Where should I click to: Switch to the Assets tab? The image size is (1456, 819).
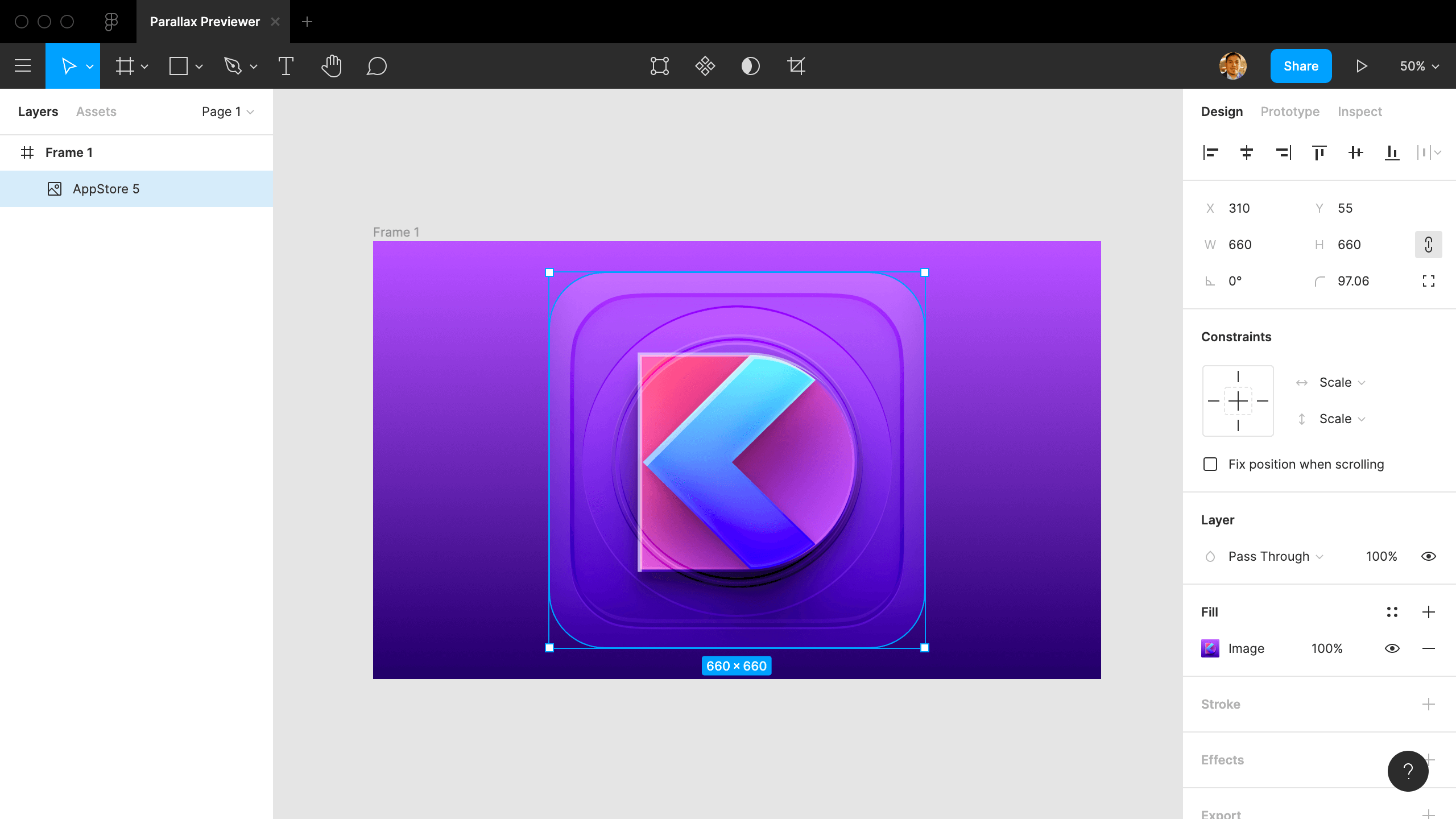[x=96, y=111]
